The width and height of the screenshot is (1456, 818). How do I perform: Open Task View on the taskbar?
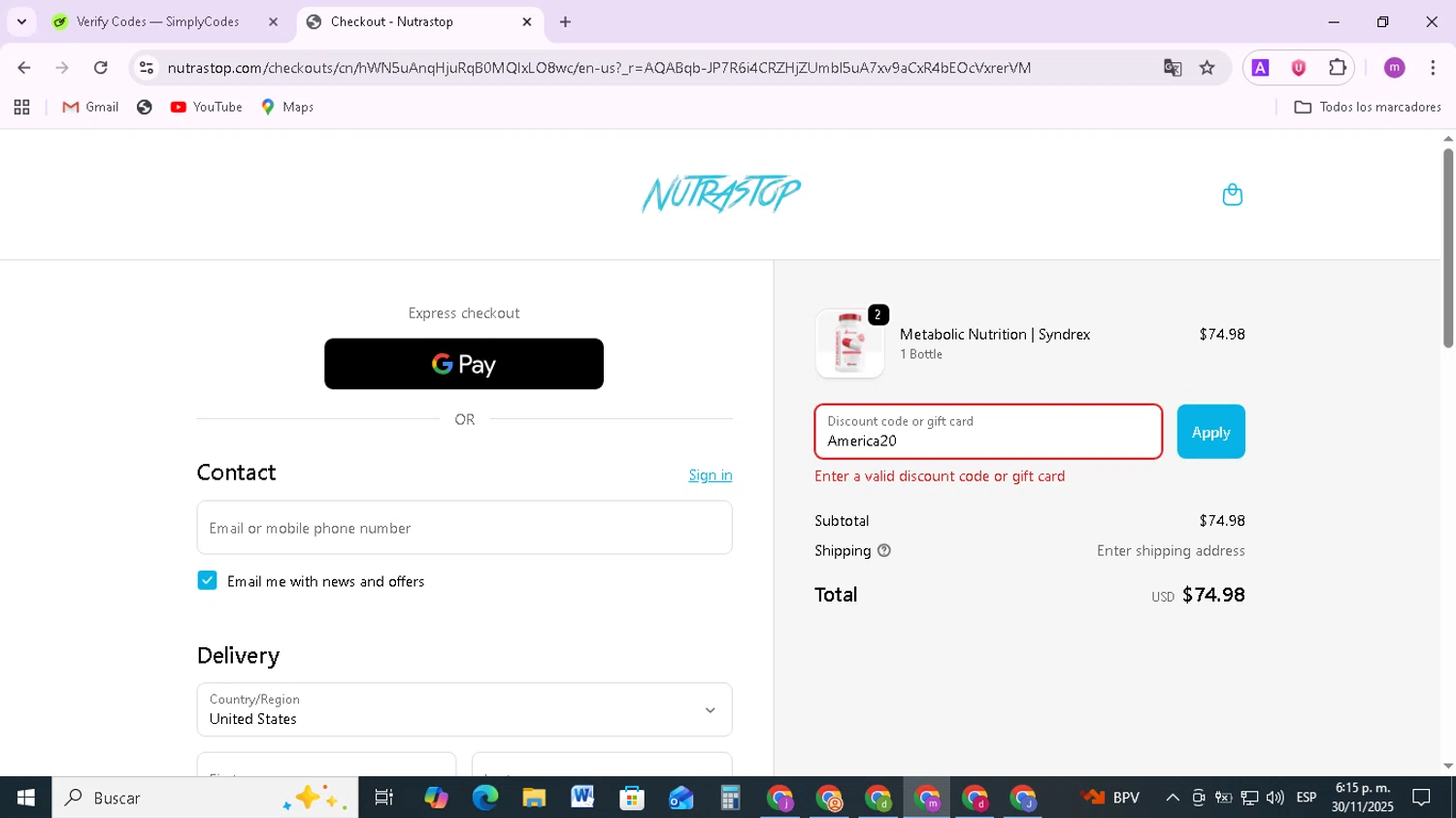384,798
